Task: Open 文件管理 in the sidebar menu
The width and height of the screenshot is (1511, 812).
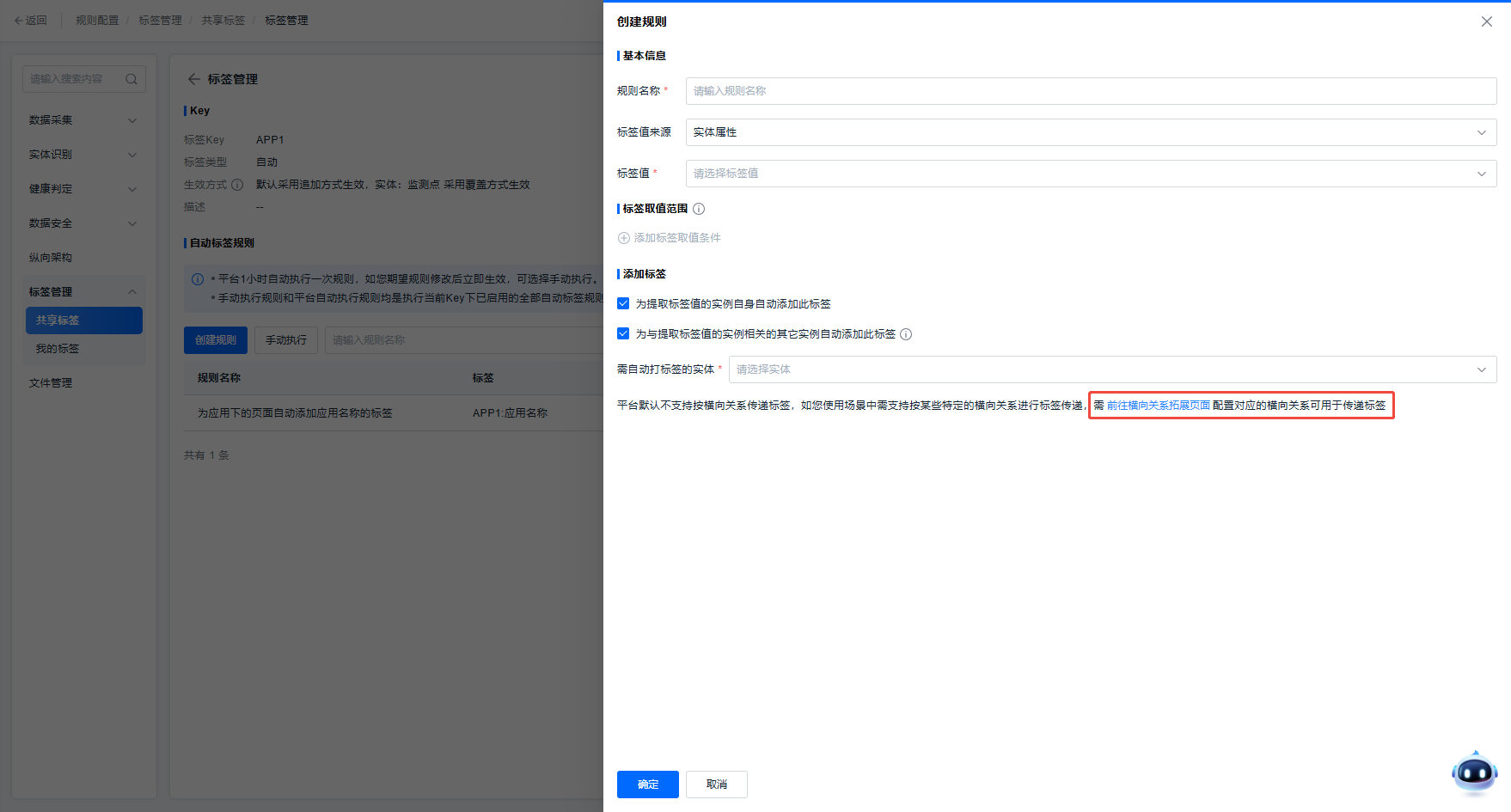Action: (x=51, y=383)
